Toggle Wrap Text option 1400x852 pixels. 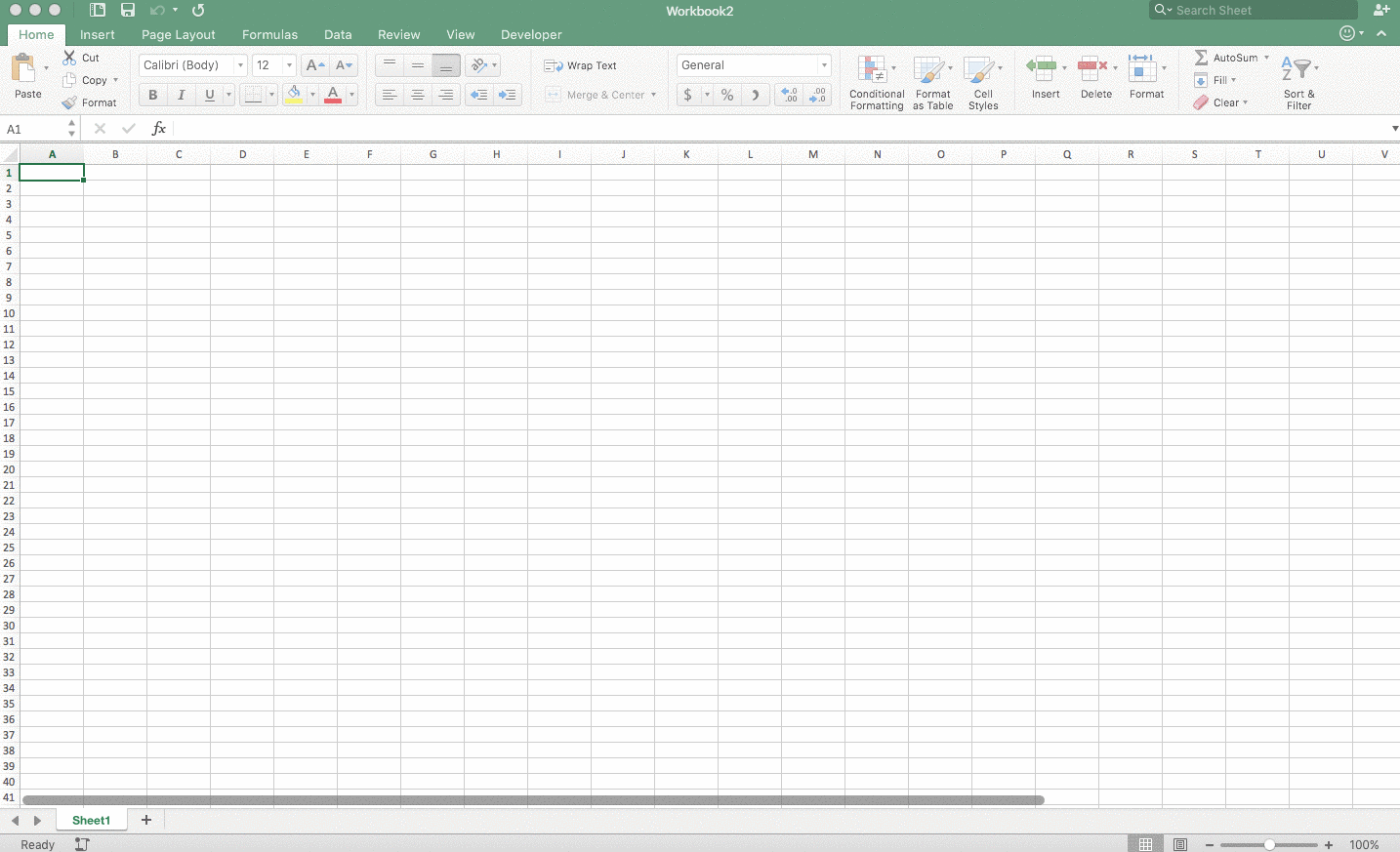(x=581, y=65)
